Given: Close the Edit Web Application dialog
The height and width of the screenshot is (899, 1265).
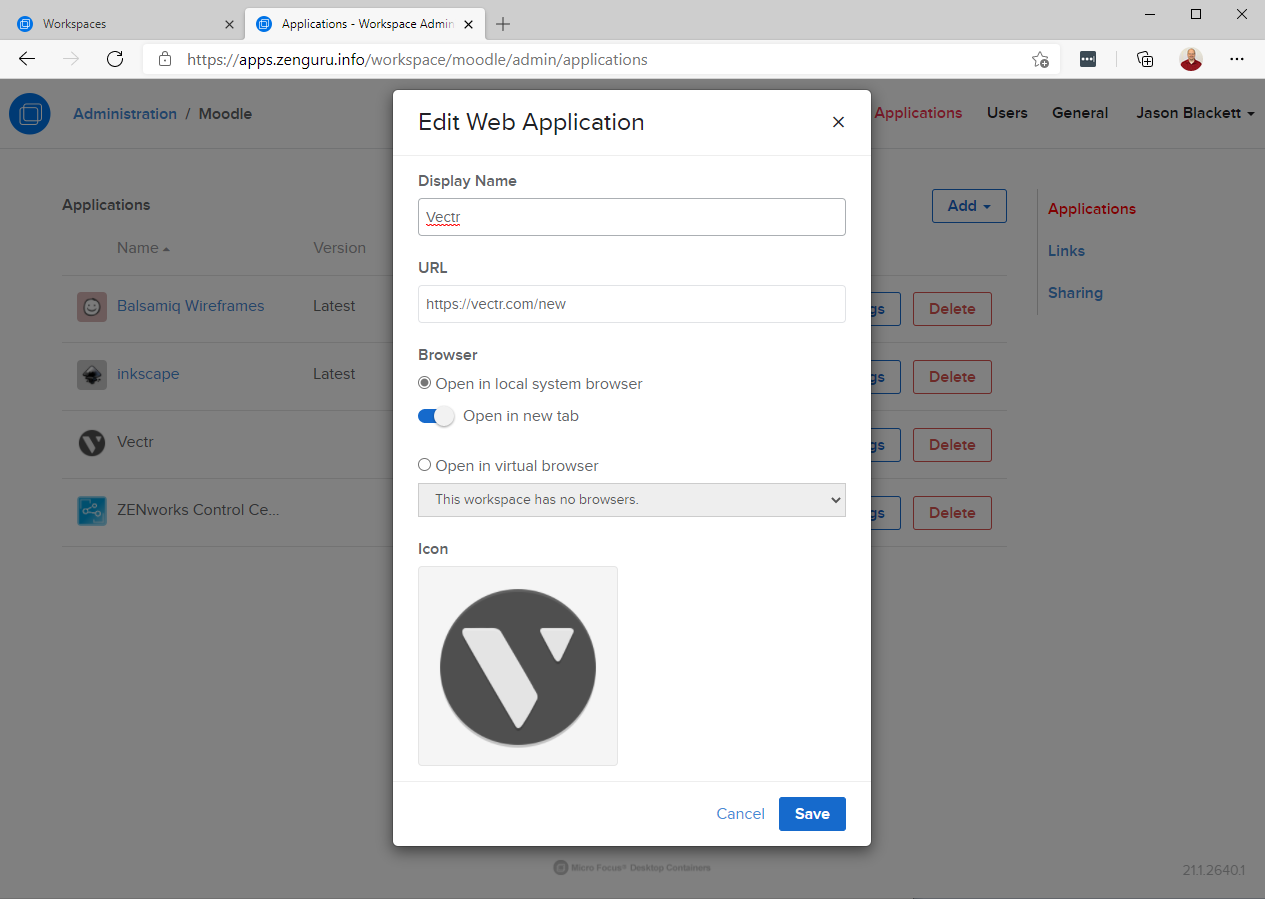Looking at the screenshot, I should tap(838, 122).
